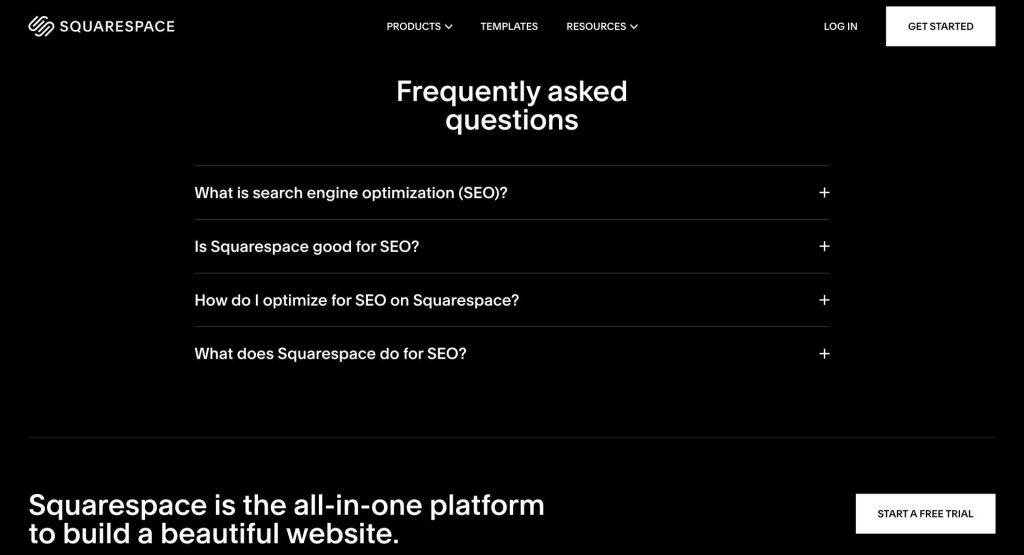The image size is (1024, 555).
Task: Click the Log In link
Action: (840, 26)
